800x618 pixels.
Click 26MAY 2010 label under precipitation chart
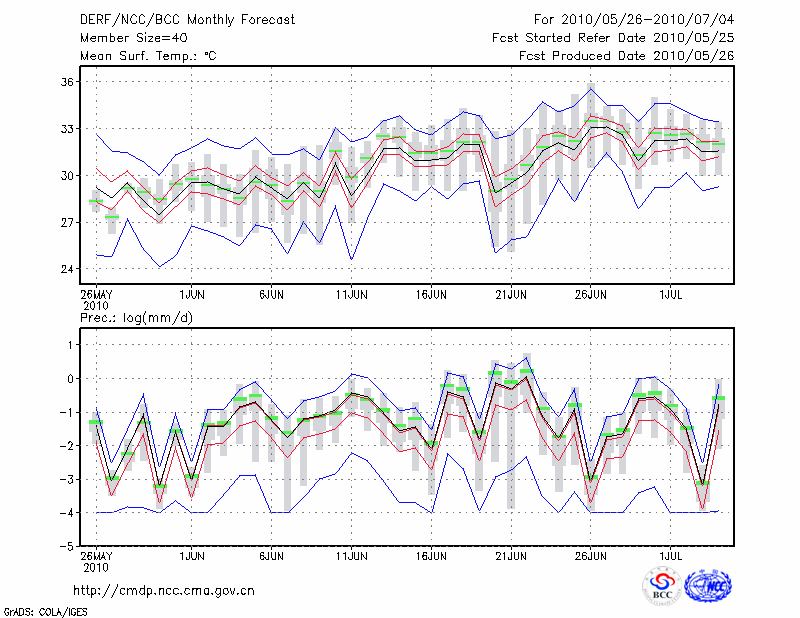click(x=96, y=559)
